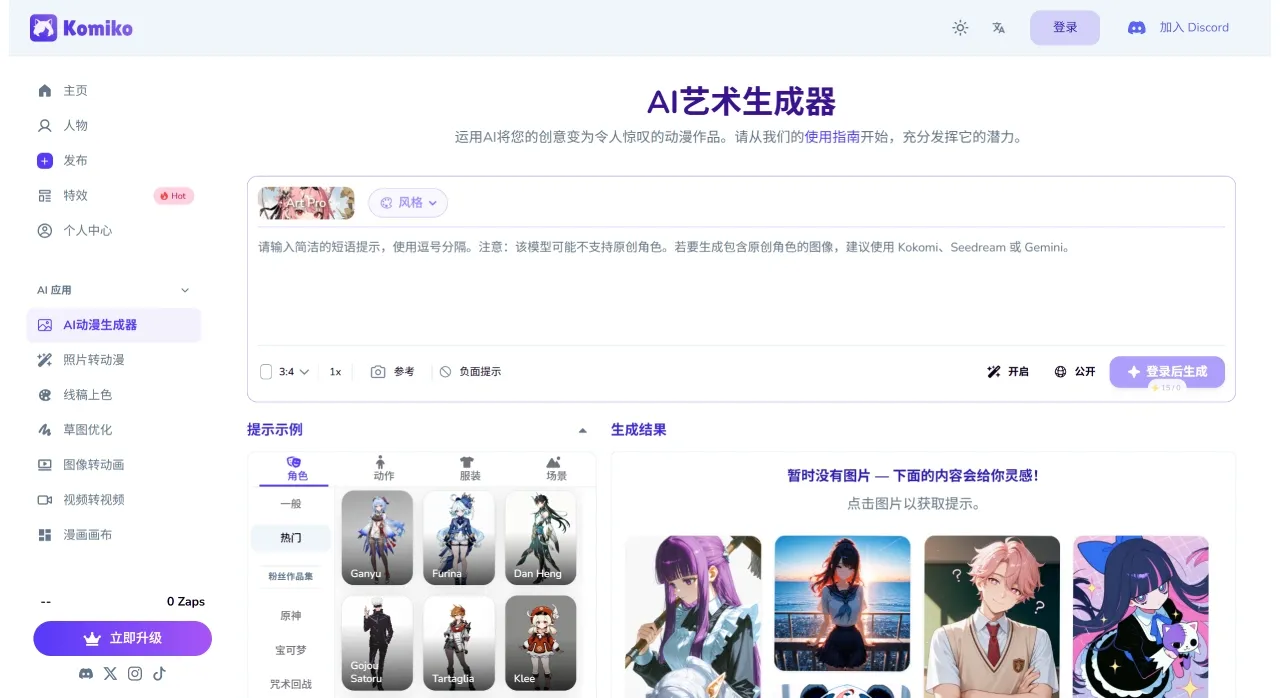Switch to the 场景 tab
This screenshot has height=698, width=1280.
pyautogui.click(x=555, y=468)
